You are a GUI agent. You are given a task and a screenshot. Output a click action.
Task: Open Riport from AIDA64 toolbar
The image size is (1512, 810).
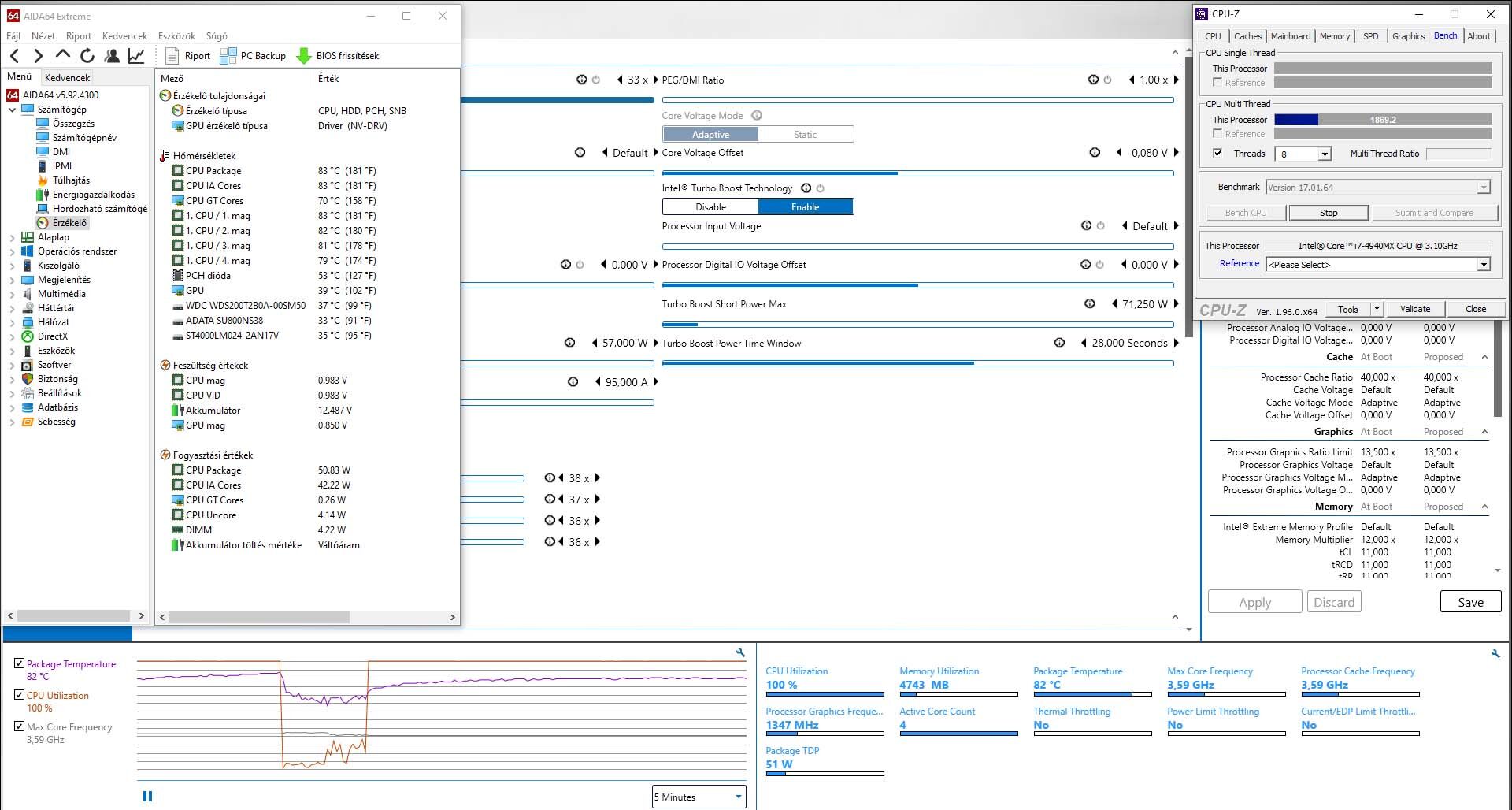188,56
